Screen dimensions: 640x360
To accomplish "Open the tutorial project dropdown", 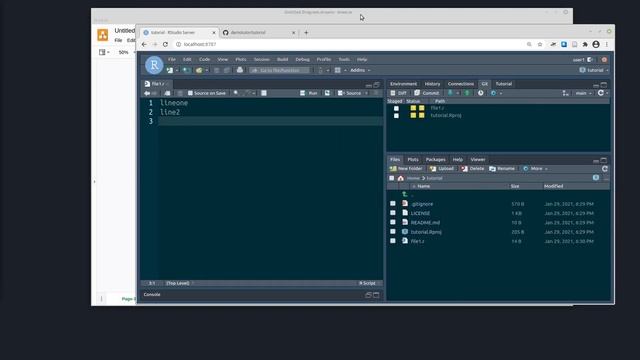I will click(594, 70).
